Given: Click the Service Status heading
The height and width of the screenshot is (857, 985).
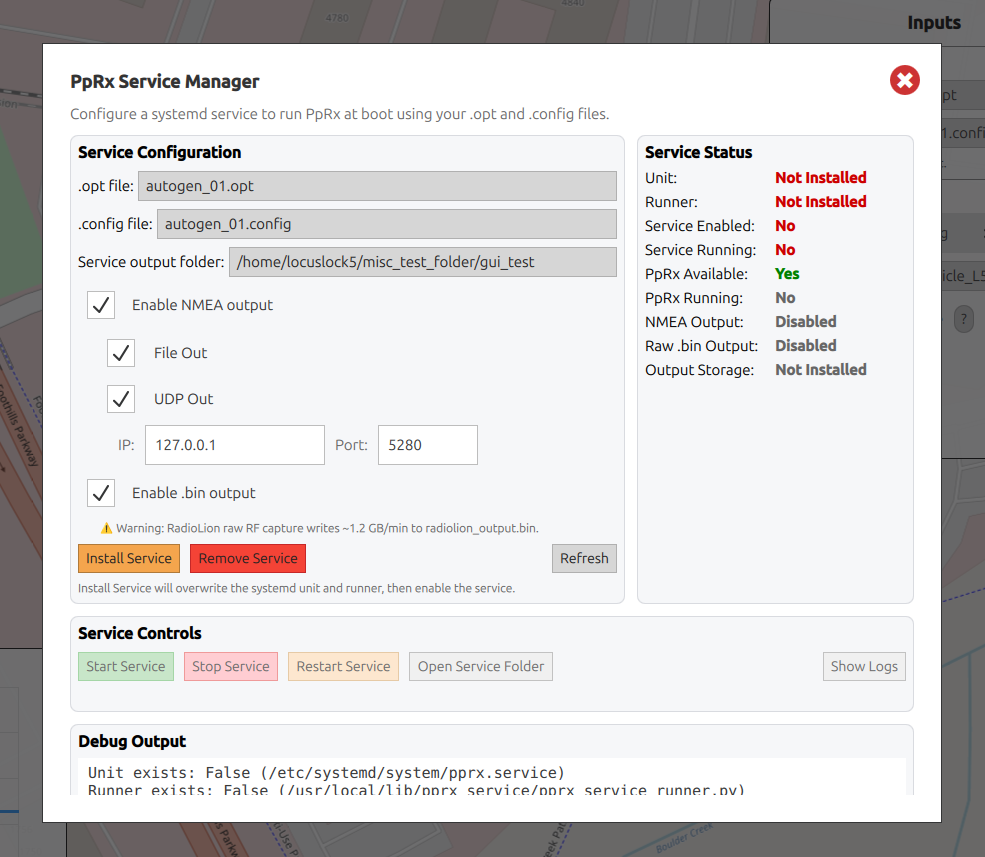Looking at the screenshot, I should click(699, 153).
